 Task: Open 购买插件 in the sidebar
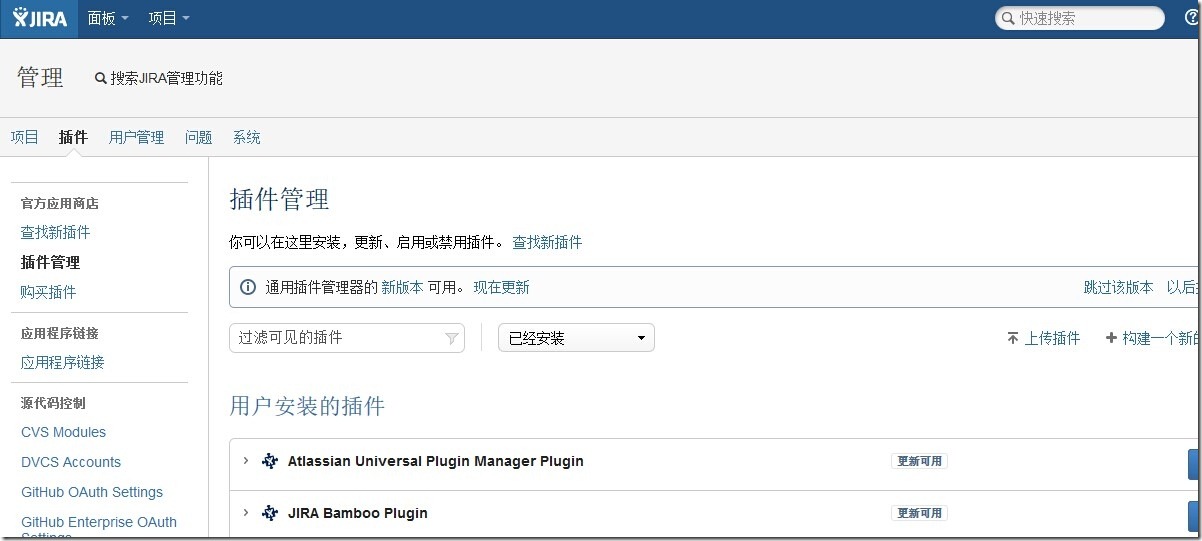(x=48, y=292)
